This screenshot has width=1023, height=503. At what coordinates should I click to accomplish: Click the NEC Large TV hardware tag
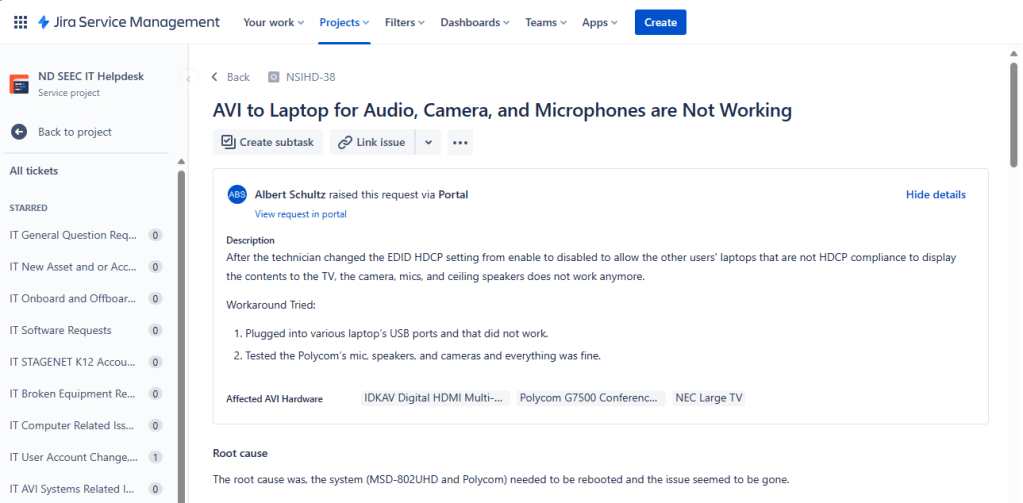click(709, 398)
